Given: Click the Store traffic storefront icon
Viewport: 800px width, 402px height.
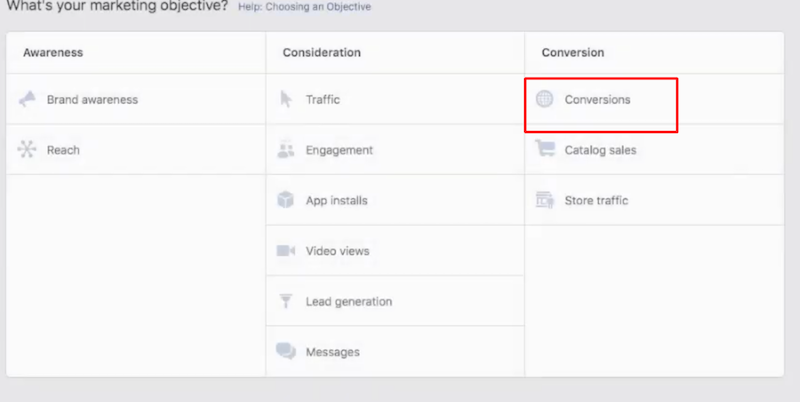Looking at the screenshot, I should [545, 200].
